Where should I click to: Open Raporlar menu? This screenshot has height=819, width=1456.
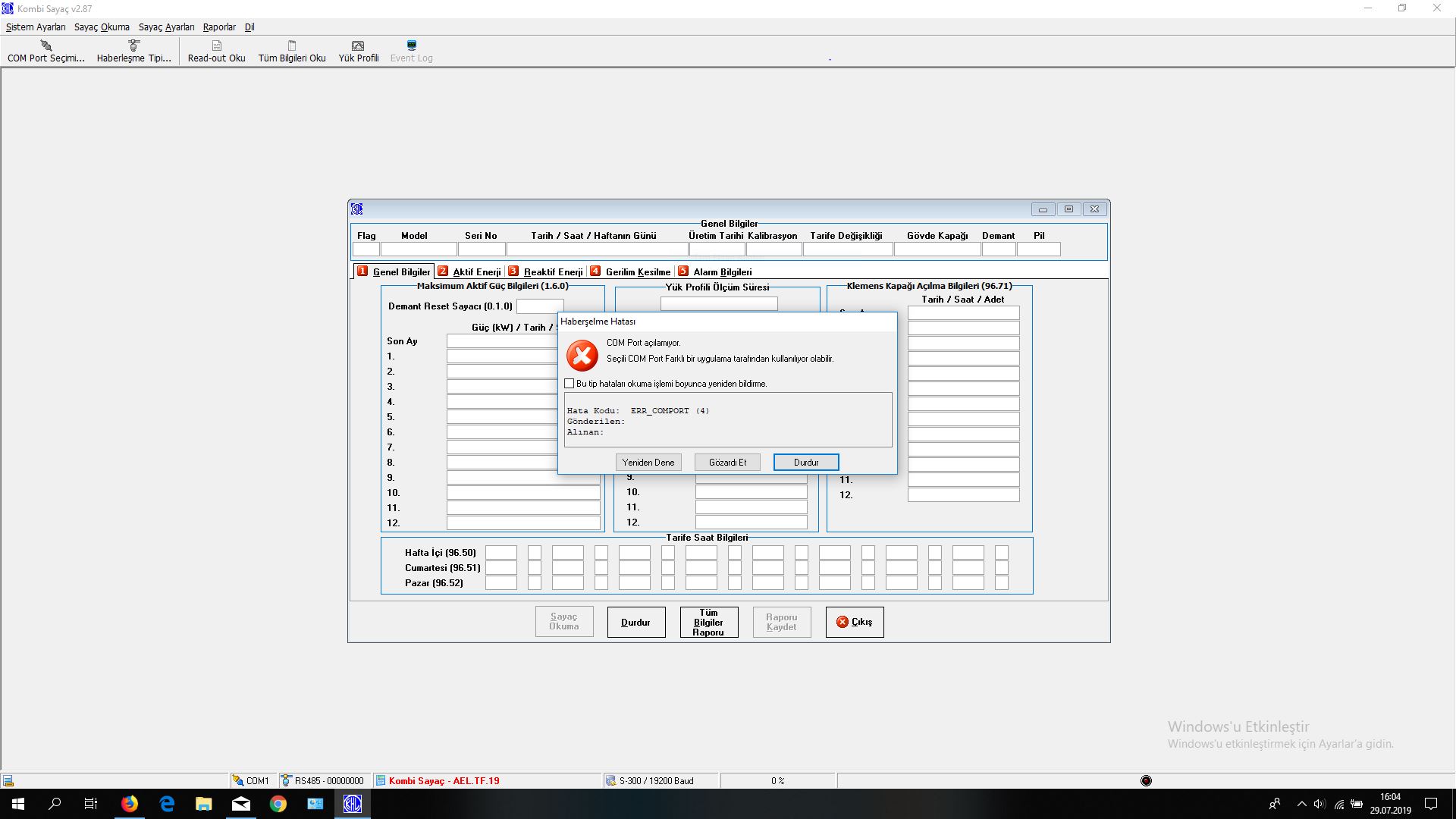pyautogui.click(x=219, y=27)
